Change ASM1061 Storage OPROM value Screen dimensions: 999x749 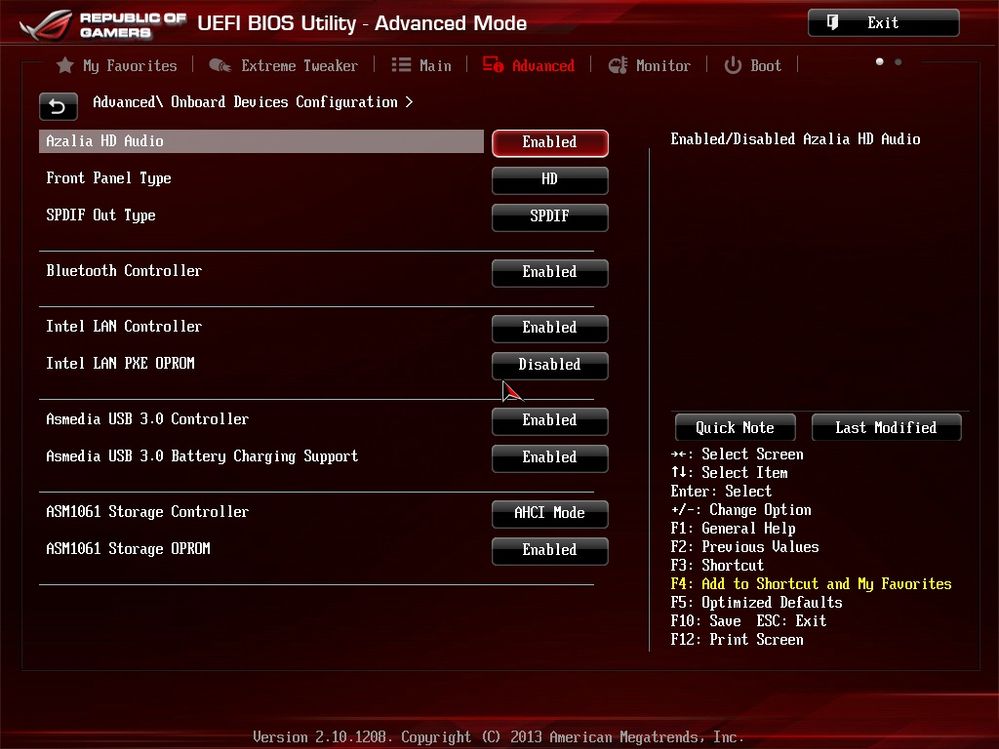(x=550, y=550)
